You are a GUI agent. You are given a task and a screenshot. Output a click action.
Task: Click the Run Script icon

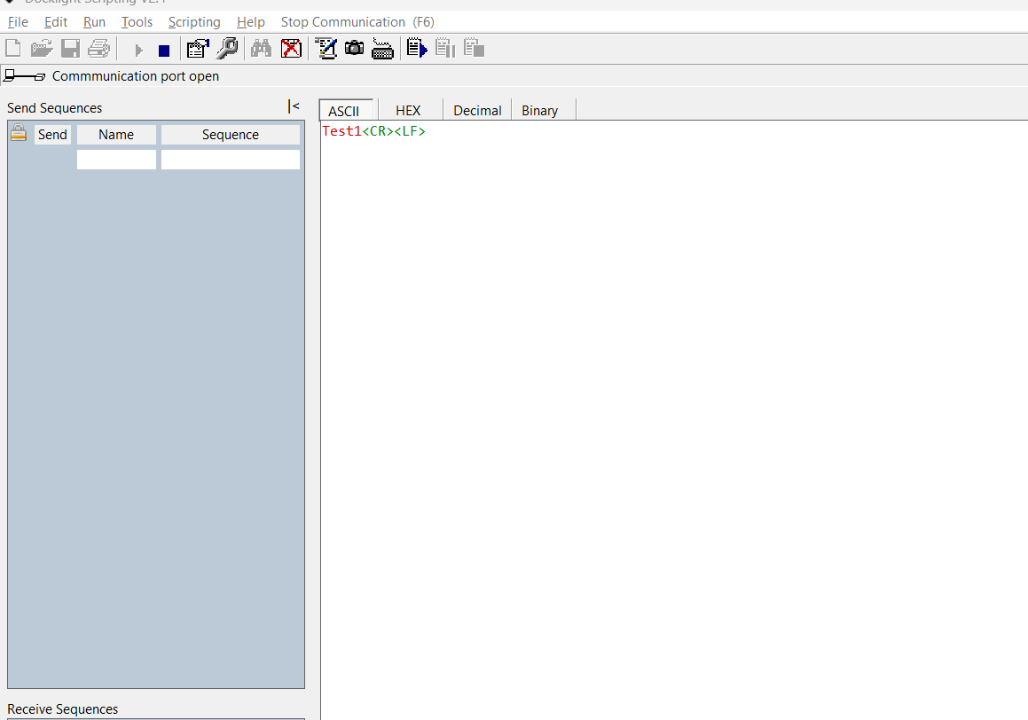[x=417, y=49]
